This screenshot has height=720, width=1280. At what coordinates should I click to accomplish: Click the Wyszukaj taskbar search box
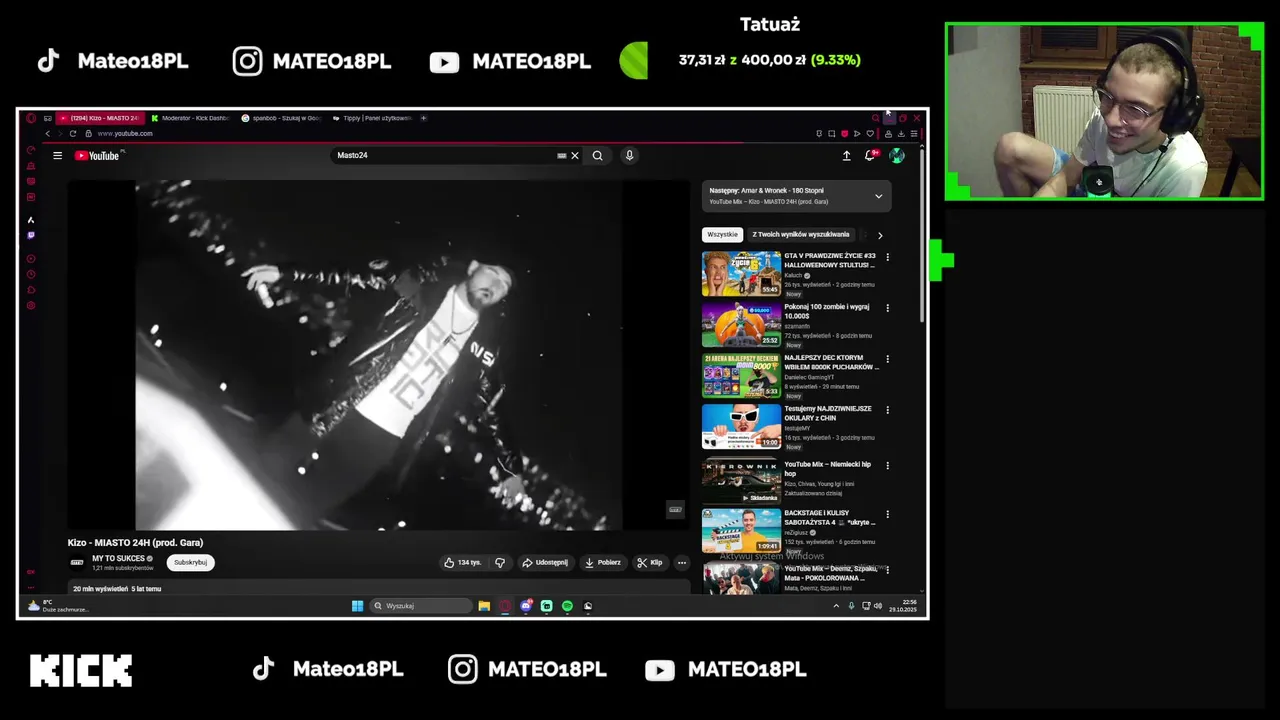(x=421, y=606)
